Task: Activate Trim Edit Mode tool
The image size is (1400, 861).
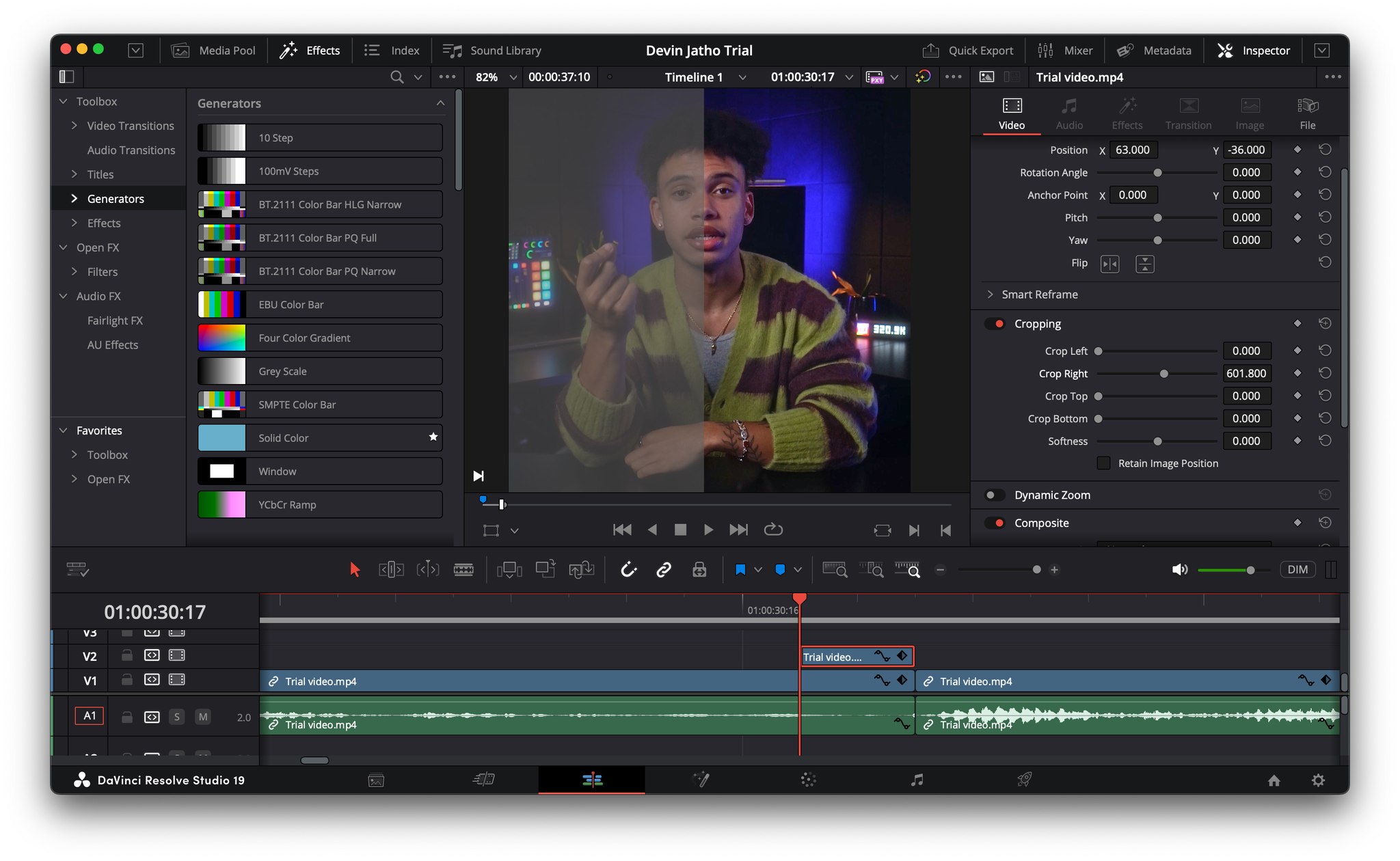Action: [391, 569]
